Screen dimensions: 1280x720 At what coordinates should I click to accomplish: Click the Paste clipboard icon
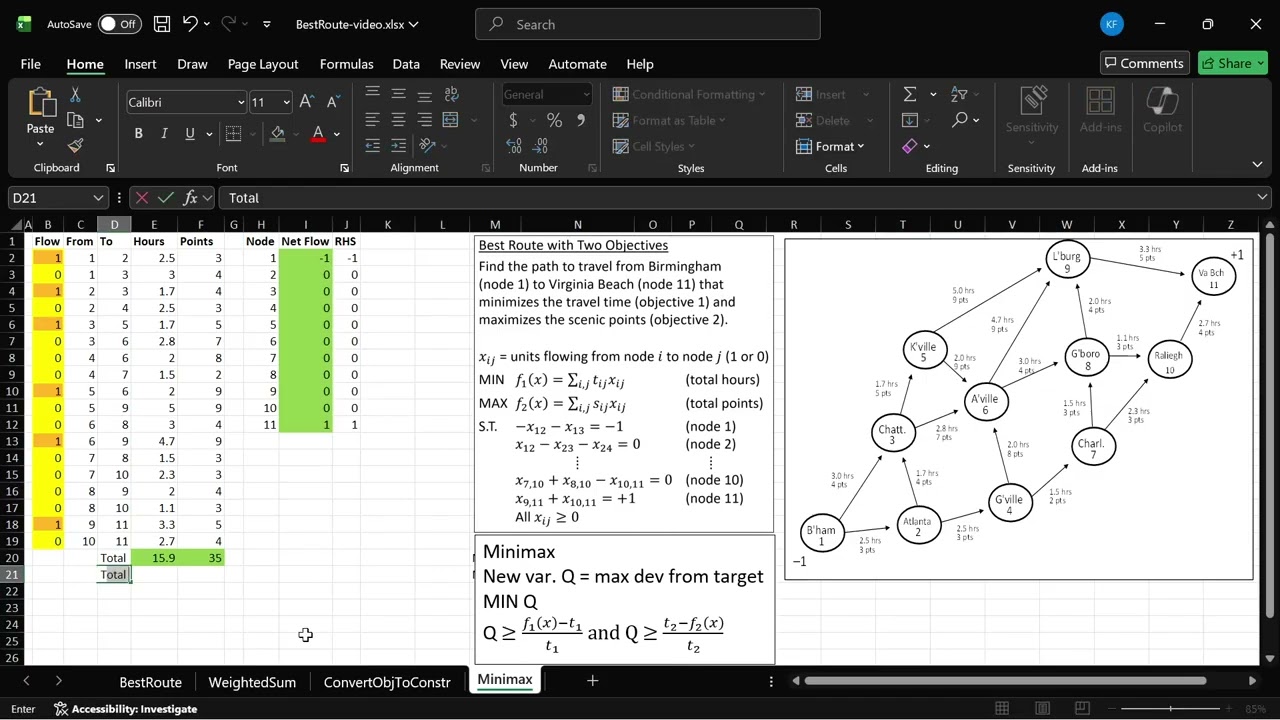point(41,103)
